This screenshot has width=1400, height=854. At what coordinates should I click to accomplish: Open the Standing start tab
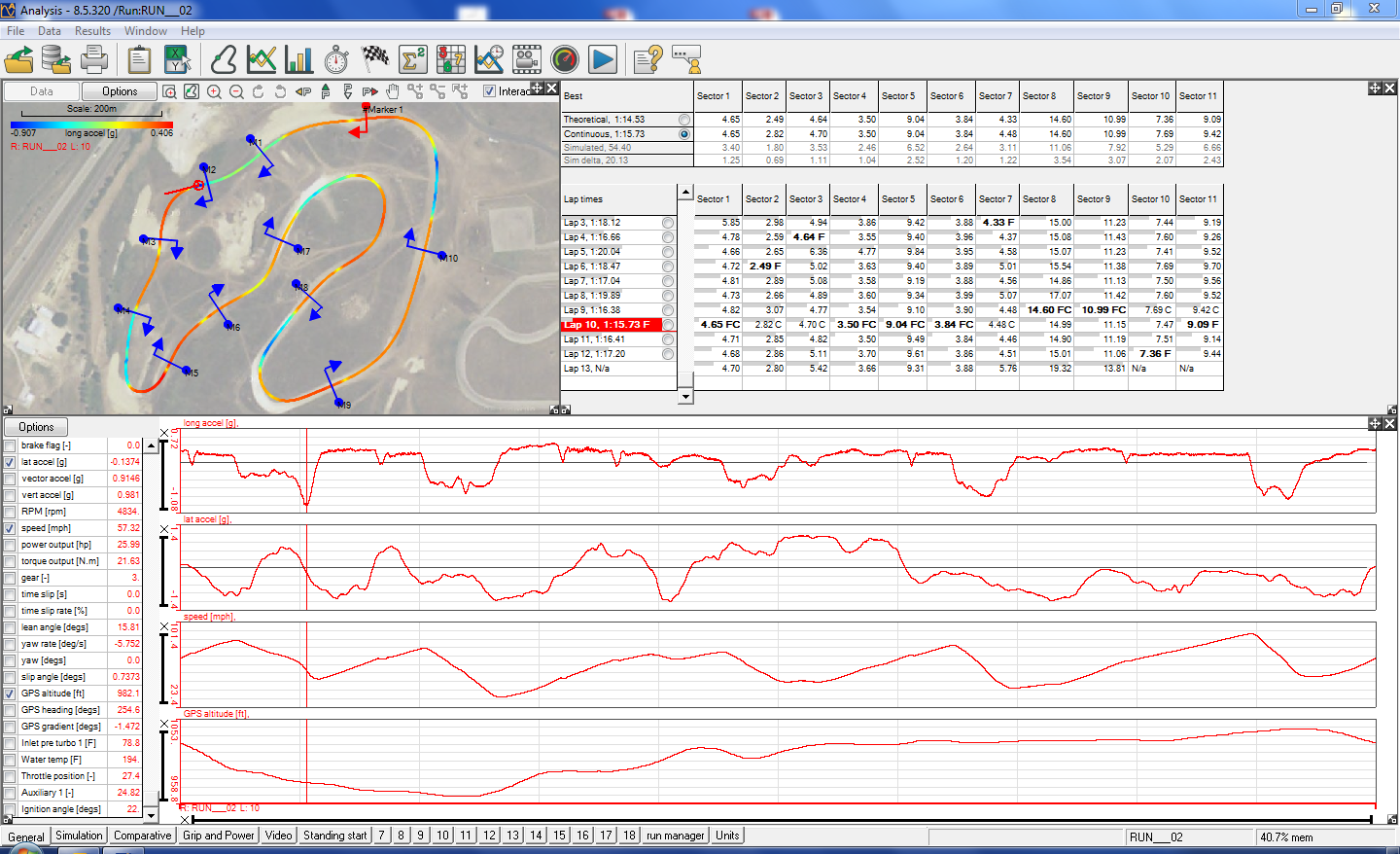335,836
